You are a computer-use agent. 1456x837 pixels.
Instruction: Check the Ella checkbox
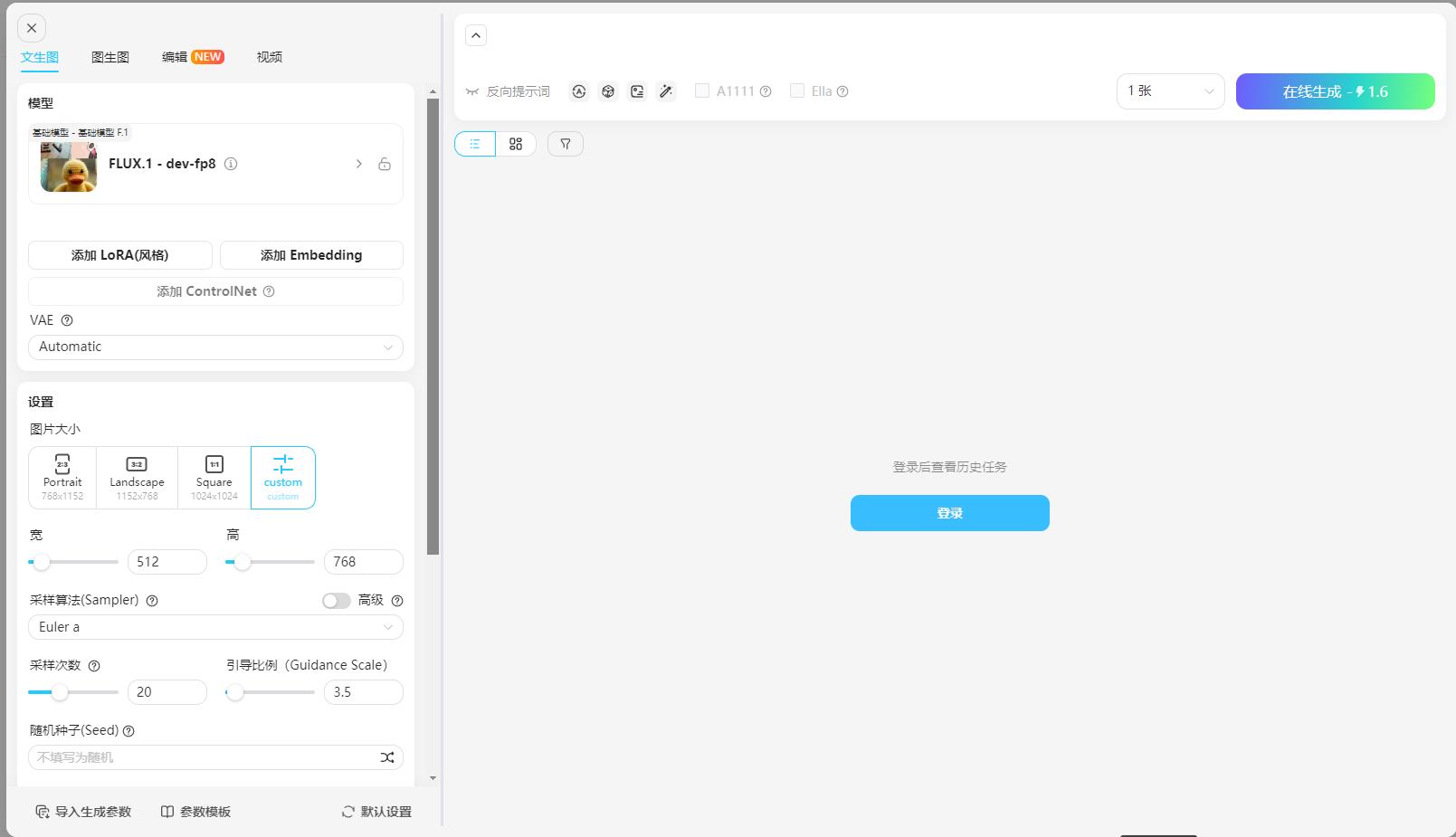797,91
